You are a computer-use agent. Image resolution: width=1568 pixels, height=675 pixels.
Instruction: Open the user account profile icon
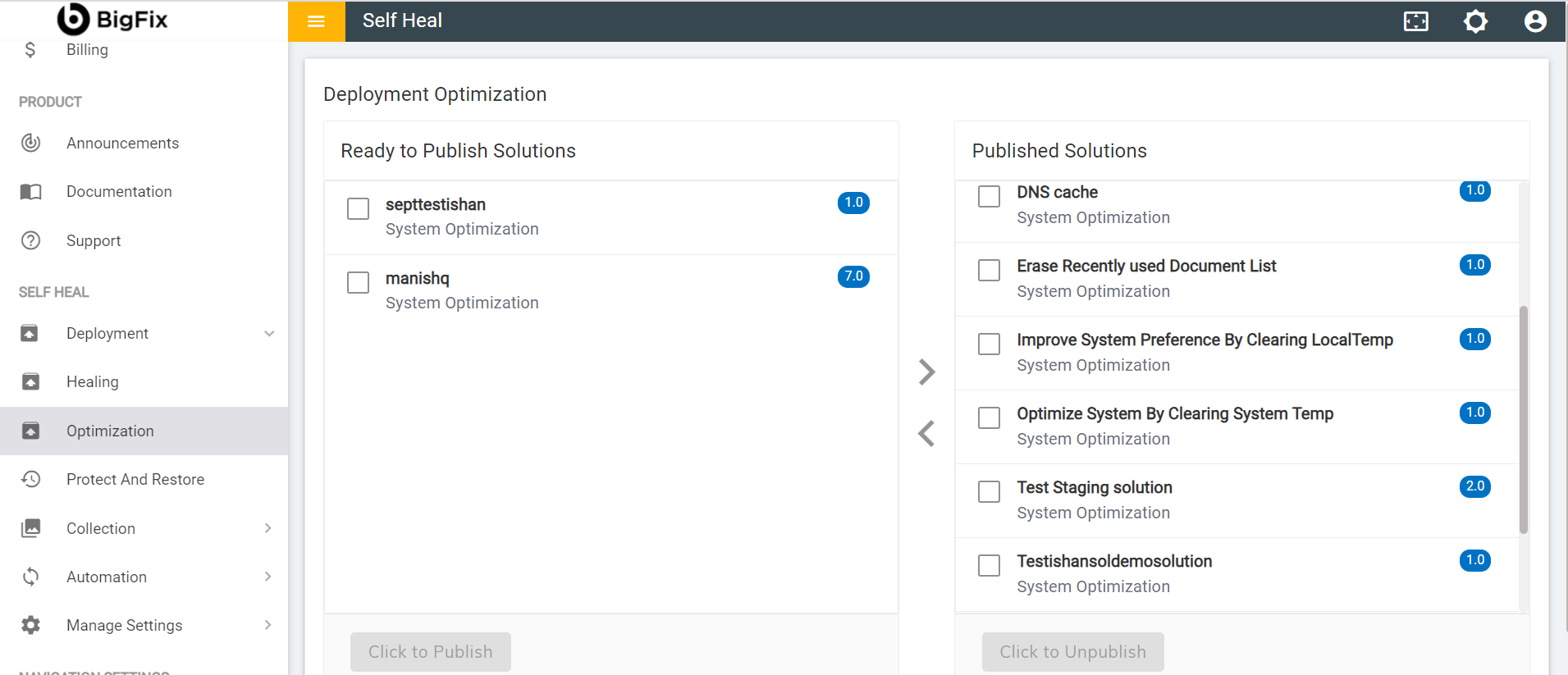click(x=1534, y=21)
